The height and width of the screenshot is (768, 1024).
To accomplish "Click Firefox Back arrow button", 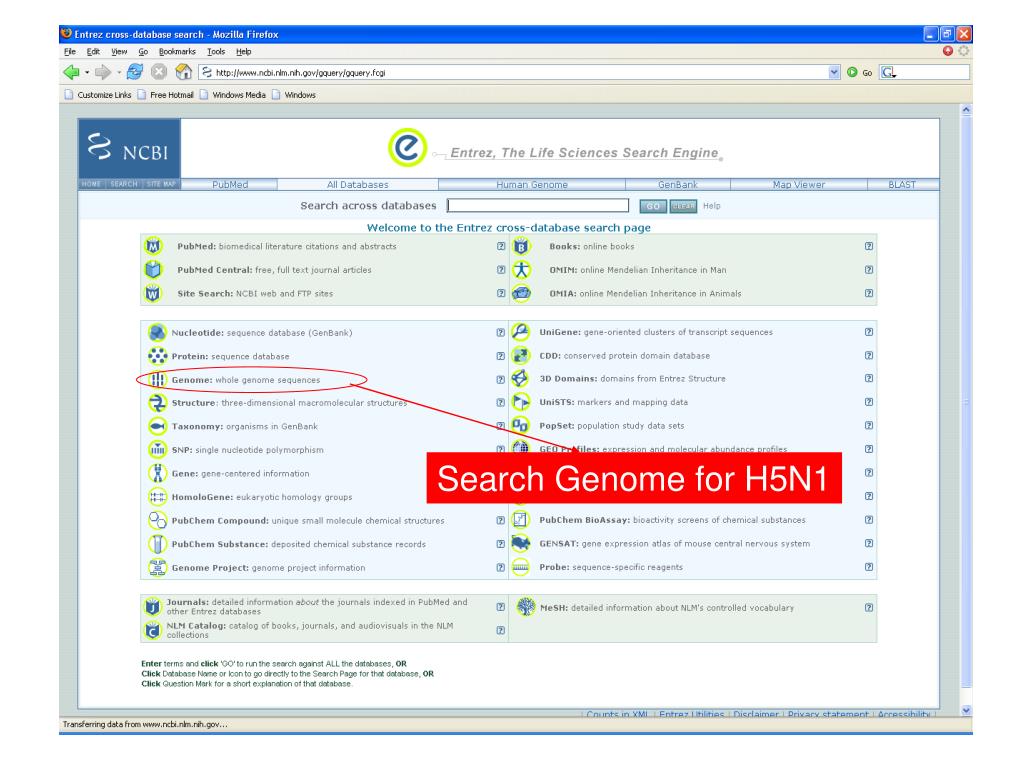I will tap(71, 72).
